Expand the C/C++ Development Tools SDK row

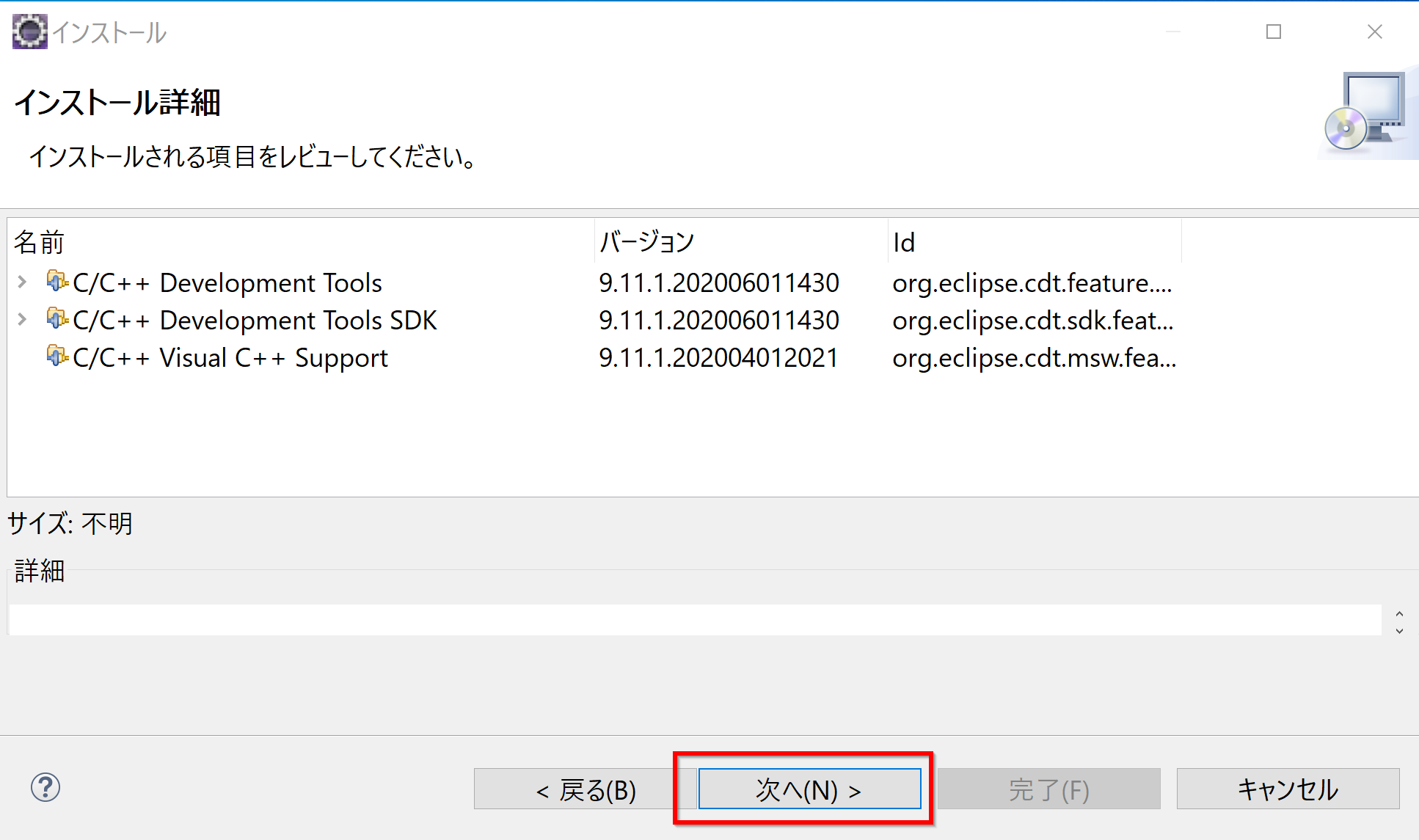pyautogui.click(x=22, y=319)
